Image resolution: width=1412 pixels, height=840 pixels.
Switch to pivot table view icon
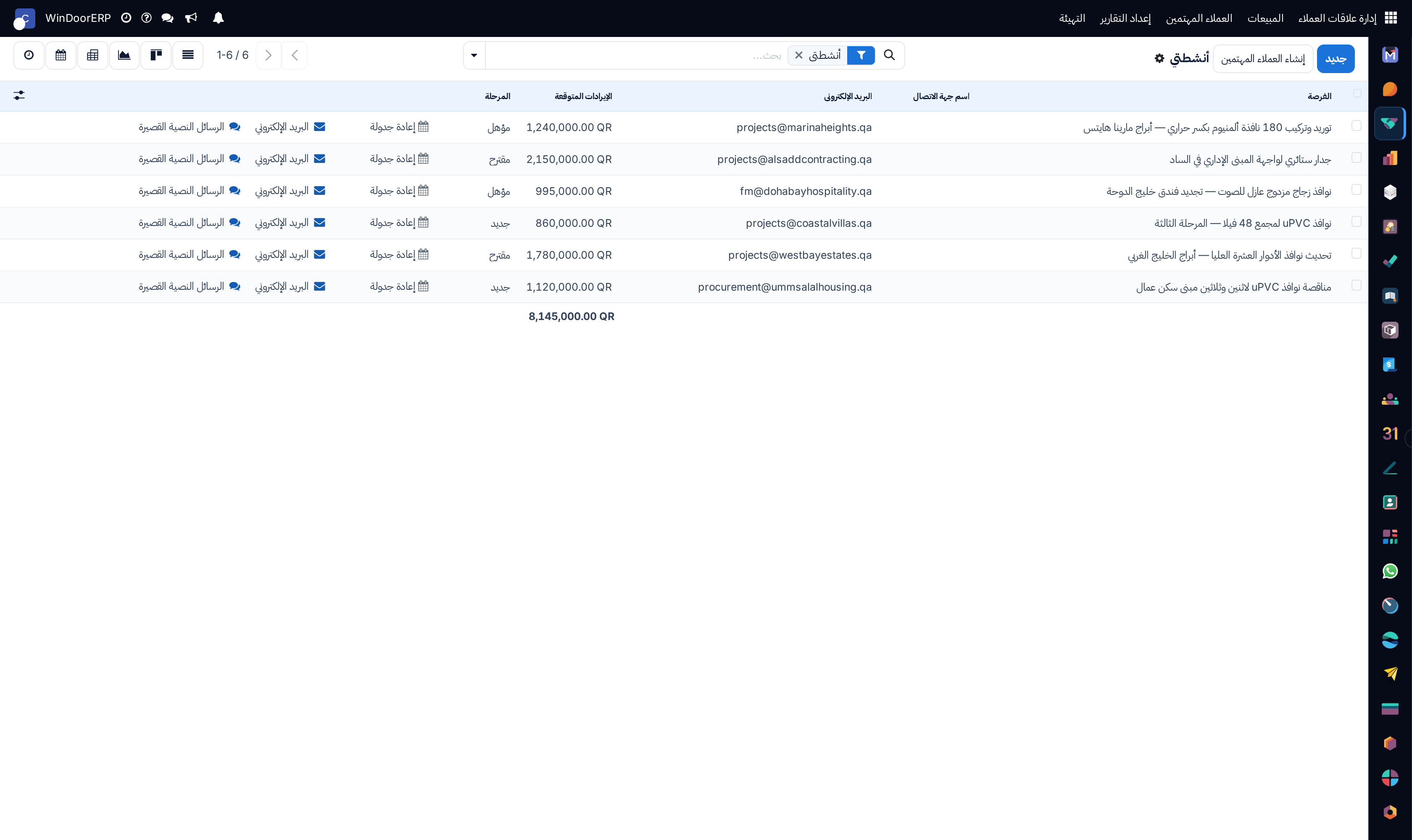(x=92, y=55)
